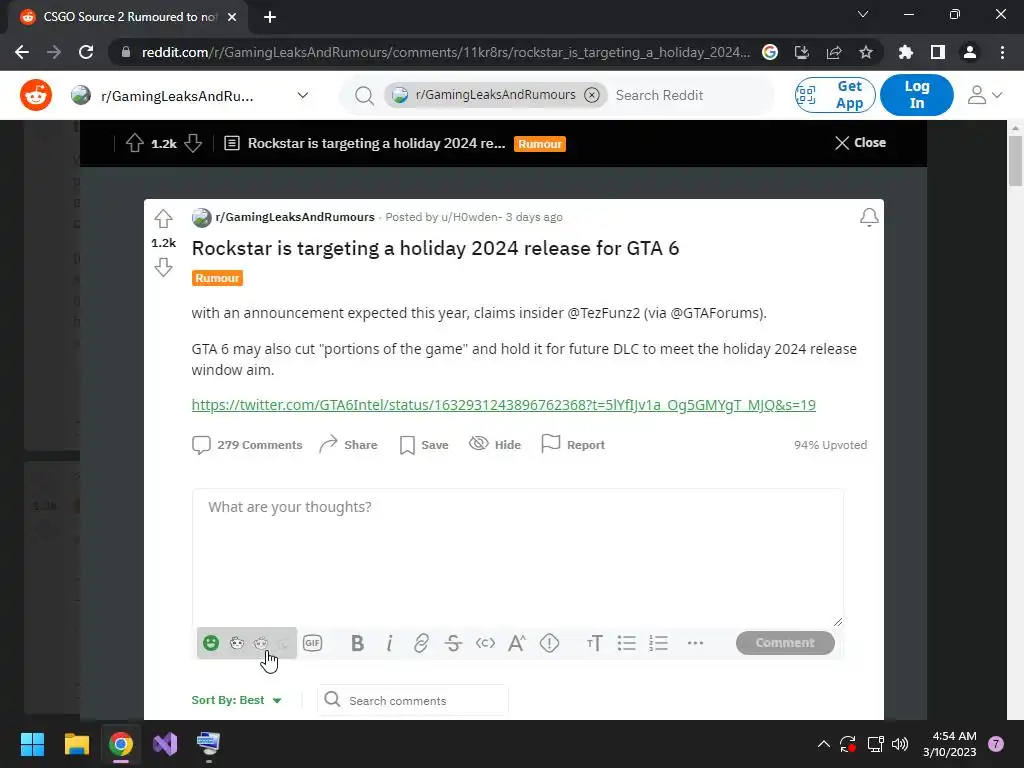Viewport: 1024px width, 768px height.
Task: Open more formatting options ellipsis
Action: [x=696, y=643]
